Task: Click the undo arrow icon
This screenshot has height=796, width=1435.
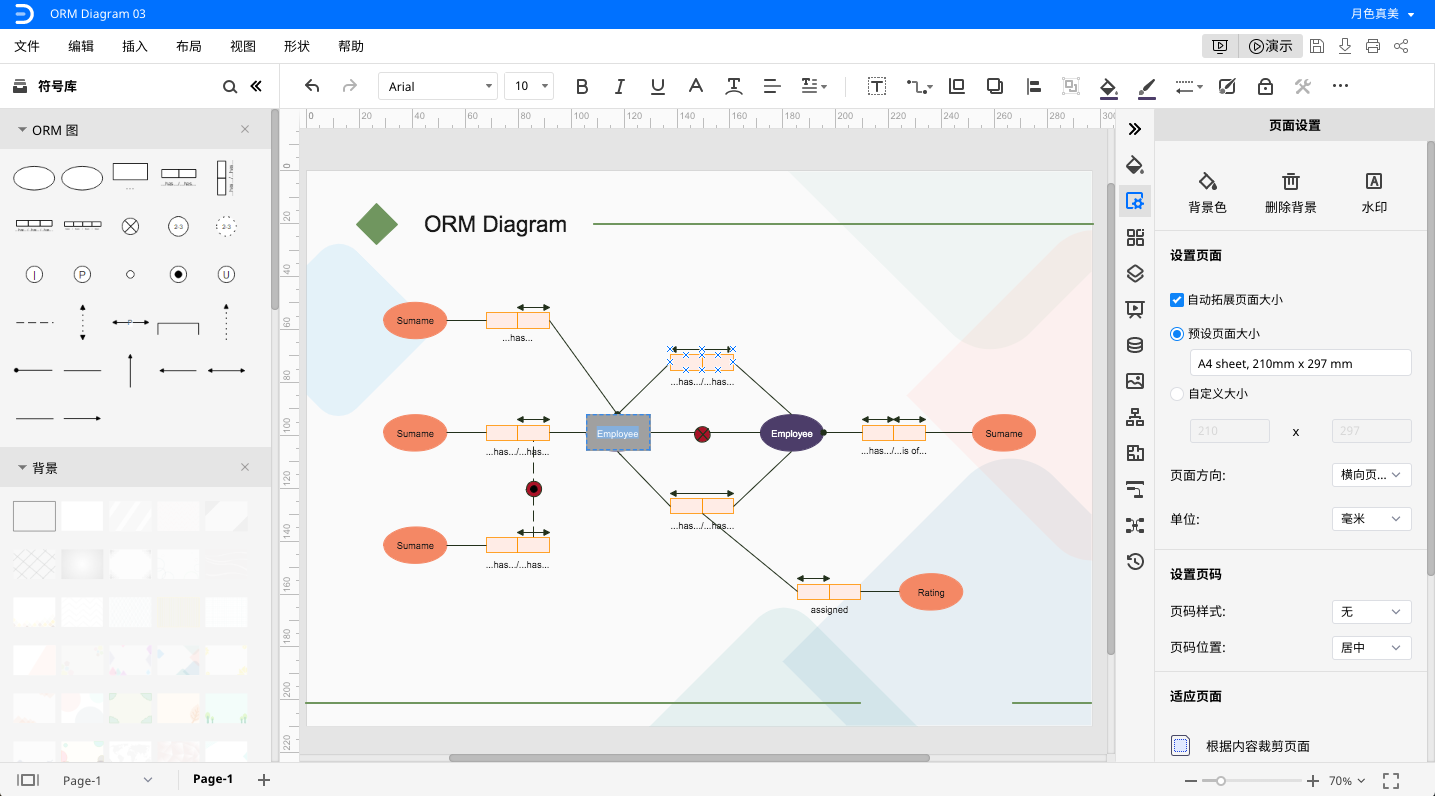Action: 312,86
